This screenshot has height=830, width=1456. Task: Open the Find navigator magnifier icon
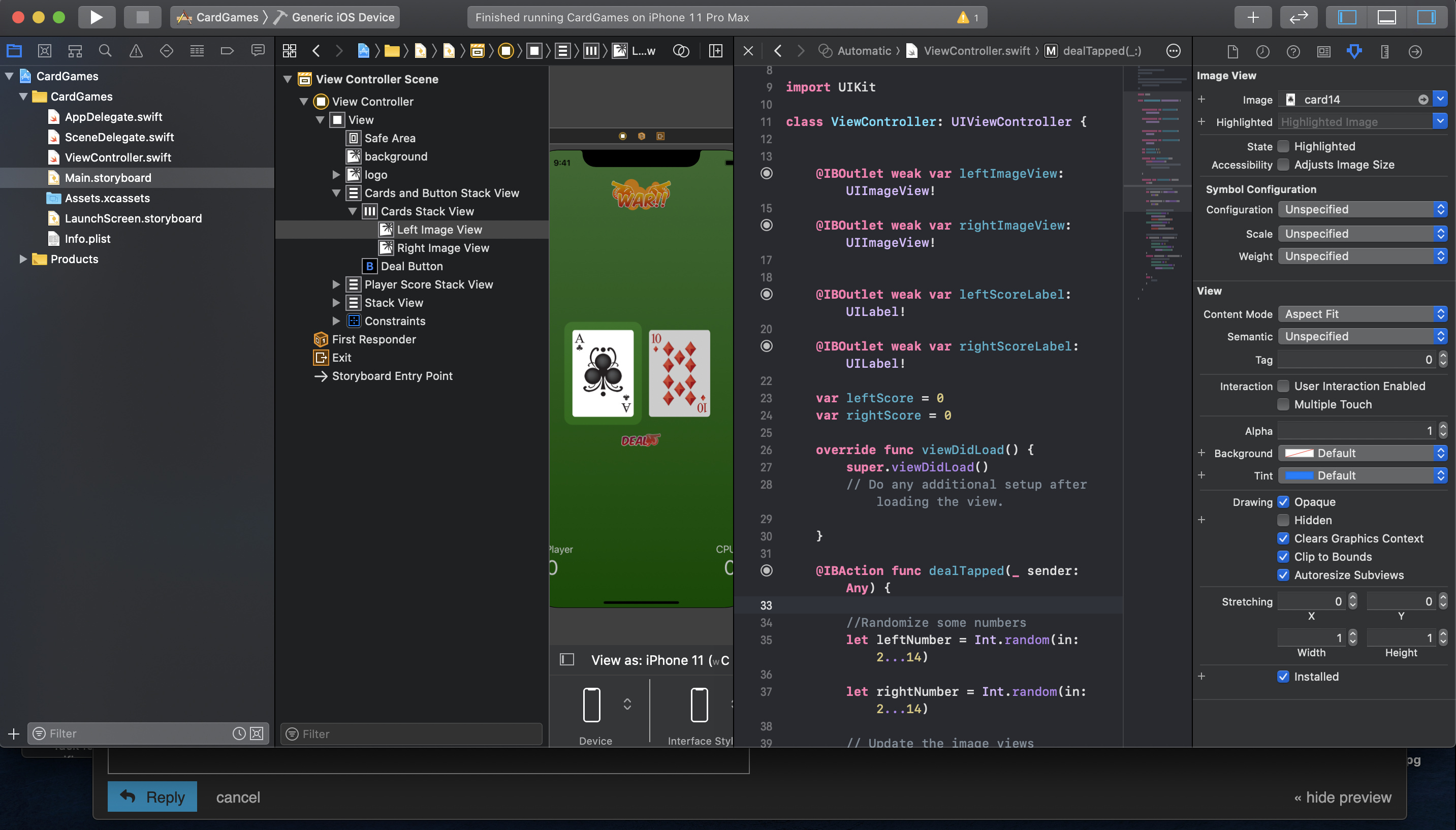(105, 51)
